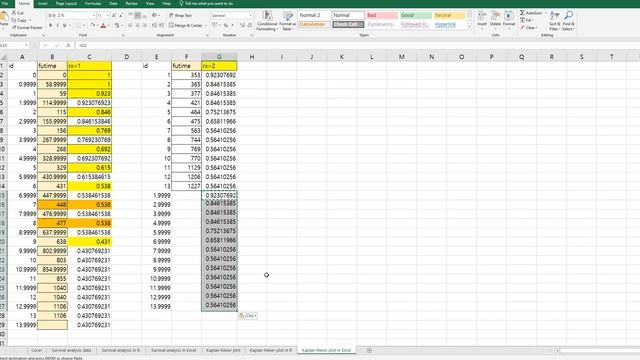Viewport: 640px width, 360px height.
Task: Toggle bold formatting
Action: point(51,25)
